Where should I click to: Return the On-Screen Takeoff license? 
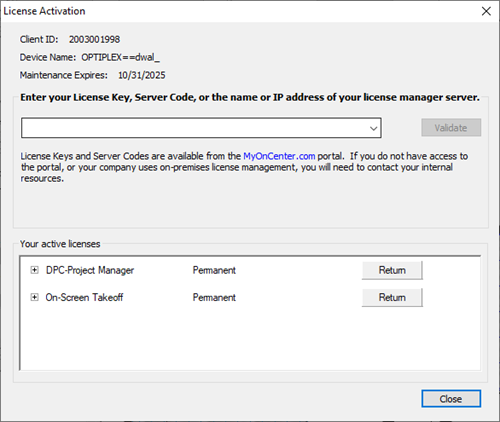click(392, 297)
